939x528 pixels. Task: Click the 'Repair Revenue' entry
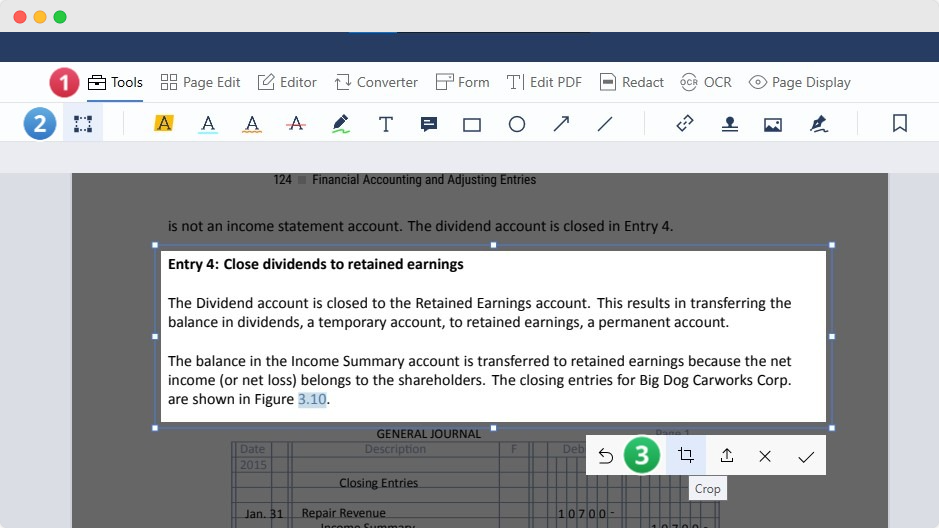tap(344, 513)
